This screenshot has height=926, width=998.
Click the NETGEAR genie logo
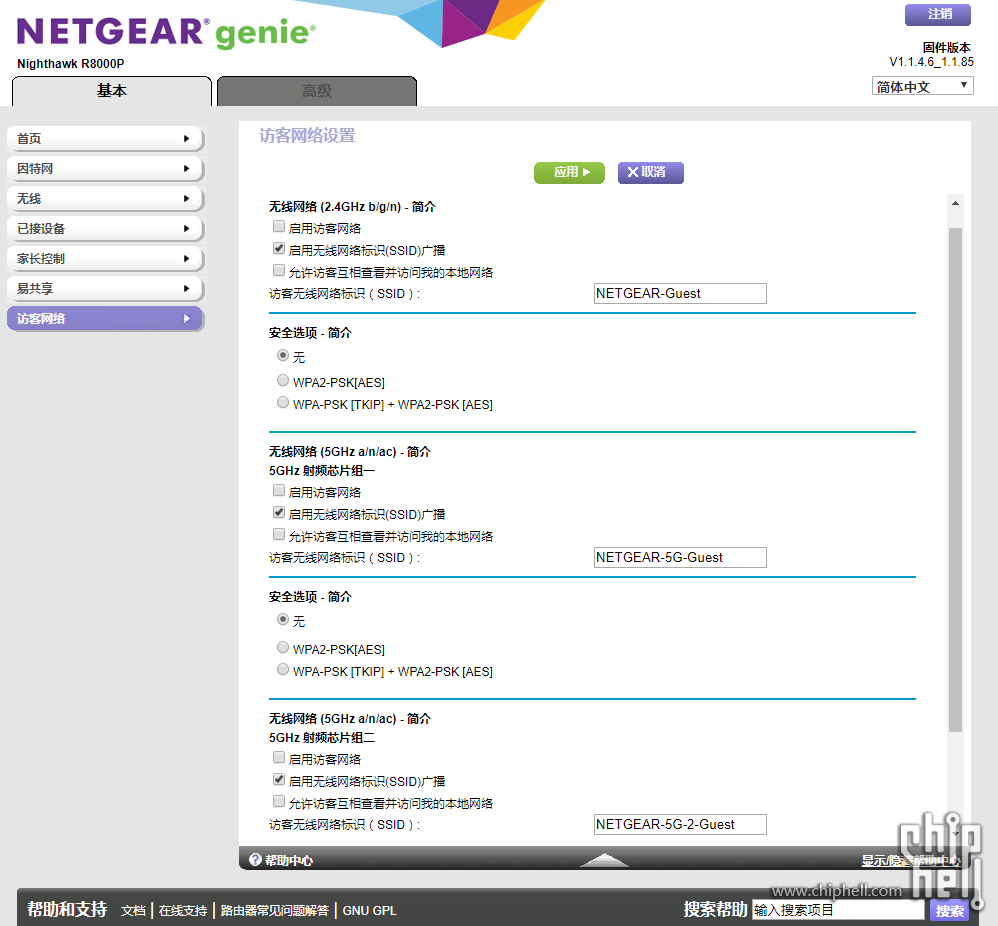click(x=165, y=32)
